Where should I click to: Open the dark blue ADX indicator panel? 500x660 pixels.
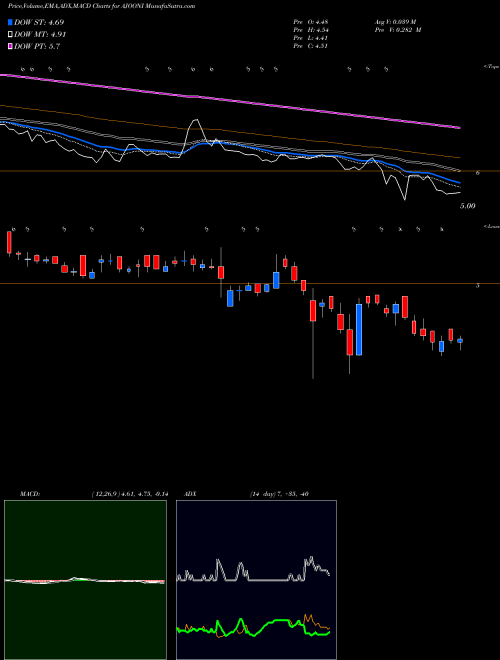point(256,580)
